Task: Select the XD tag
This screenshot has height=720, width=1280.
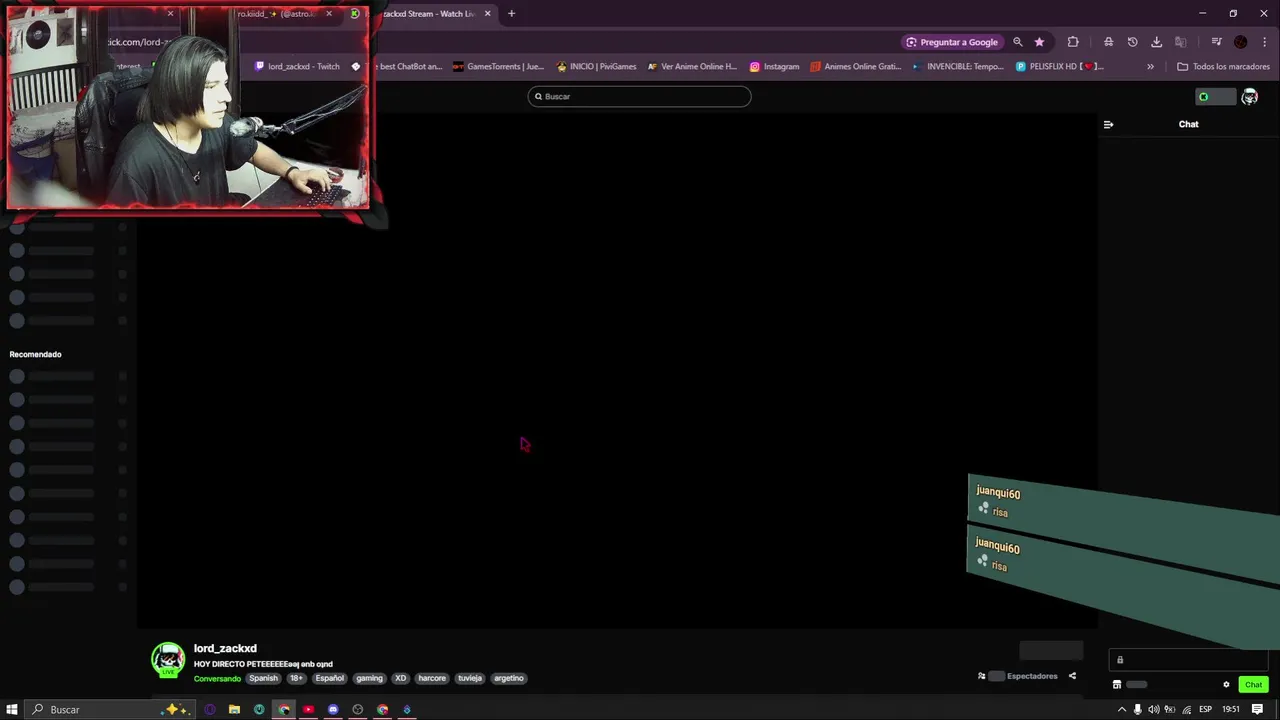Action: (400, 678)
